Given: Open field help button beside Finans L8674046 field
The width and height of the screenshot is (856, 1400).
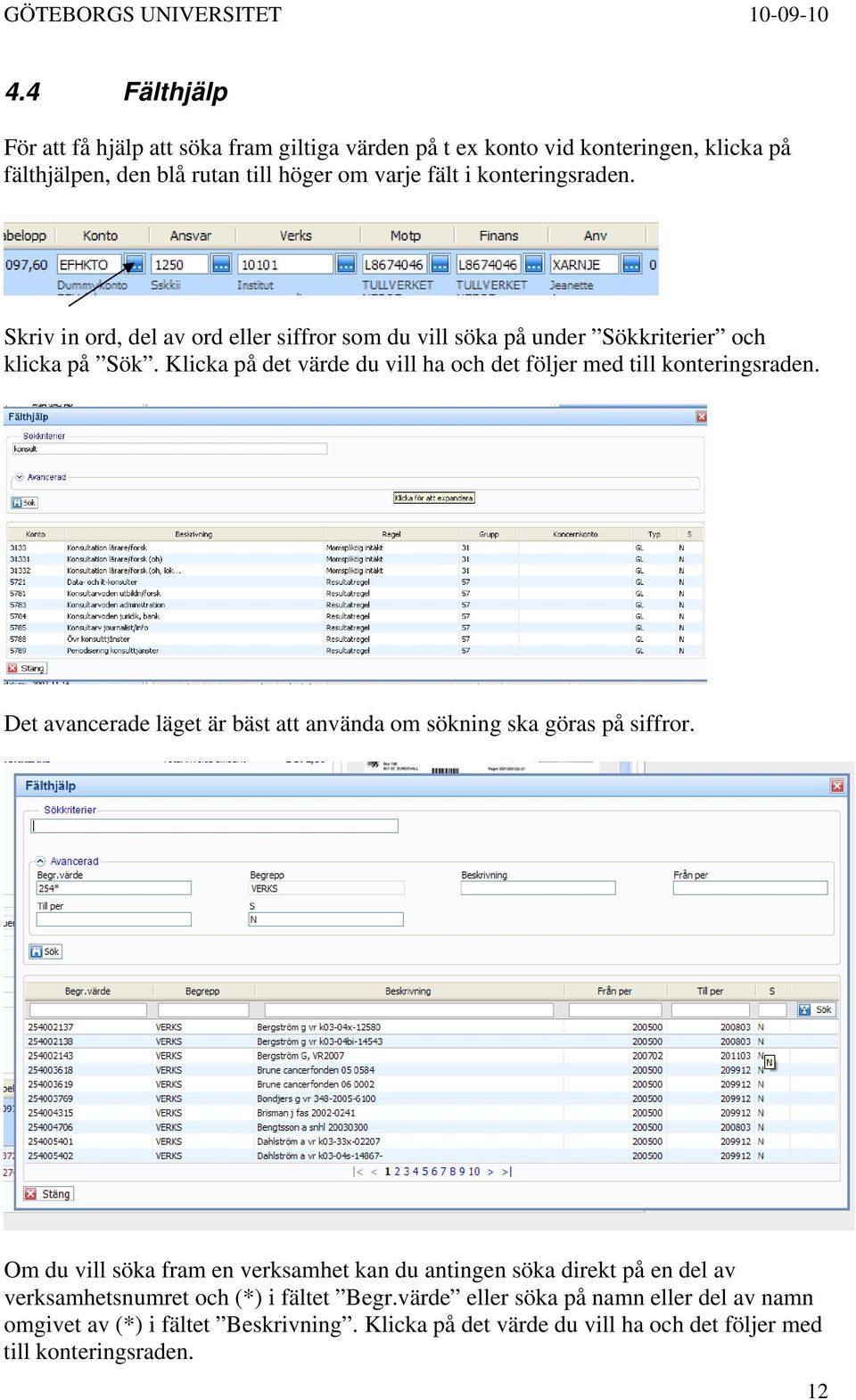Looking at the screenshot, I should click(533, 264).
